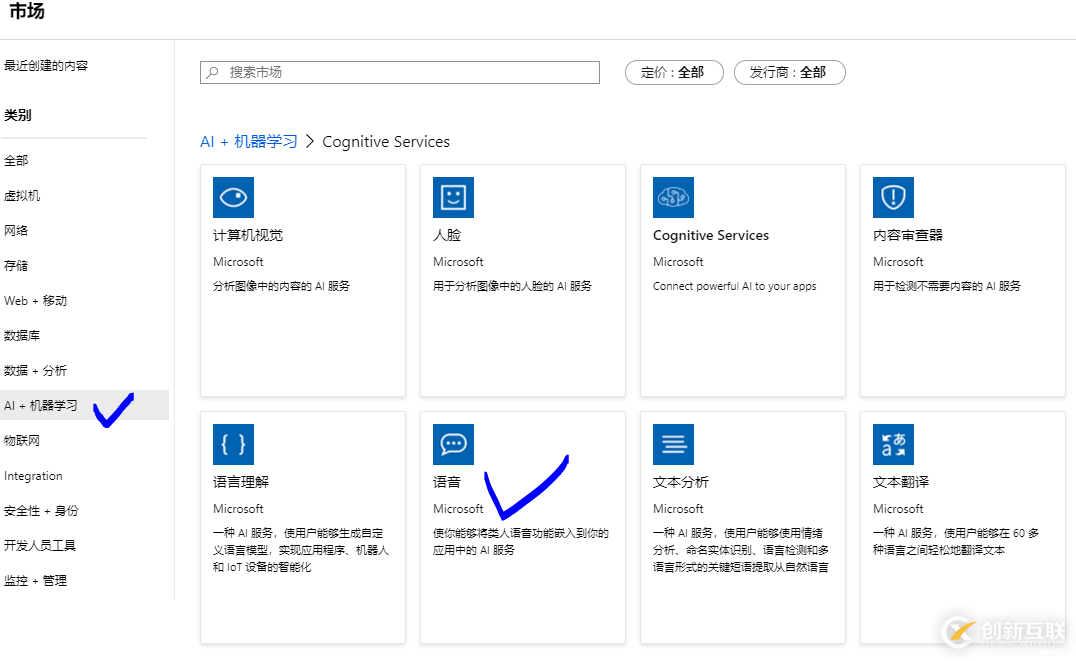
Task: Click '用于分析图像中的人脸的 AI 服务' description
Action: pos(512,286)
